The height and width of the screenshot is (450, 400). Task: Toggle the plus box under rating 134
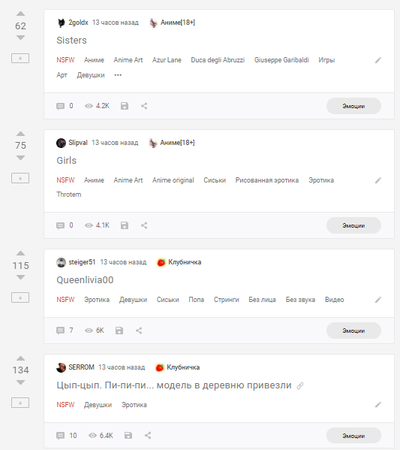tap(20, 403)
